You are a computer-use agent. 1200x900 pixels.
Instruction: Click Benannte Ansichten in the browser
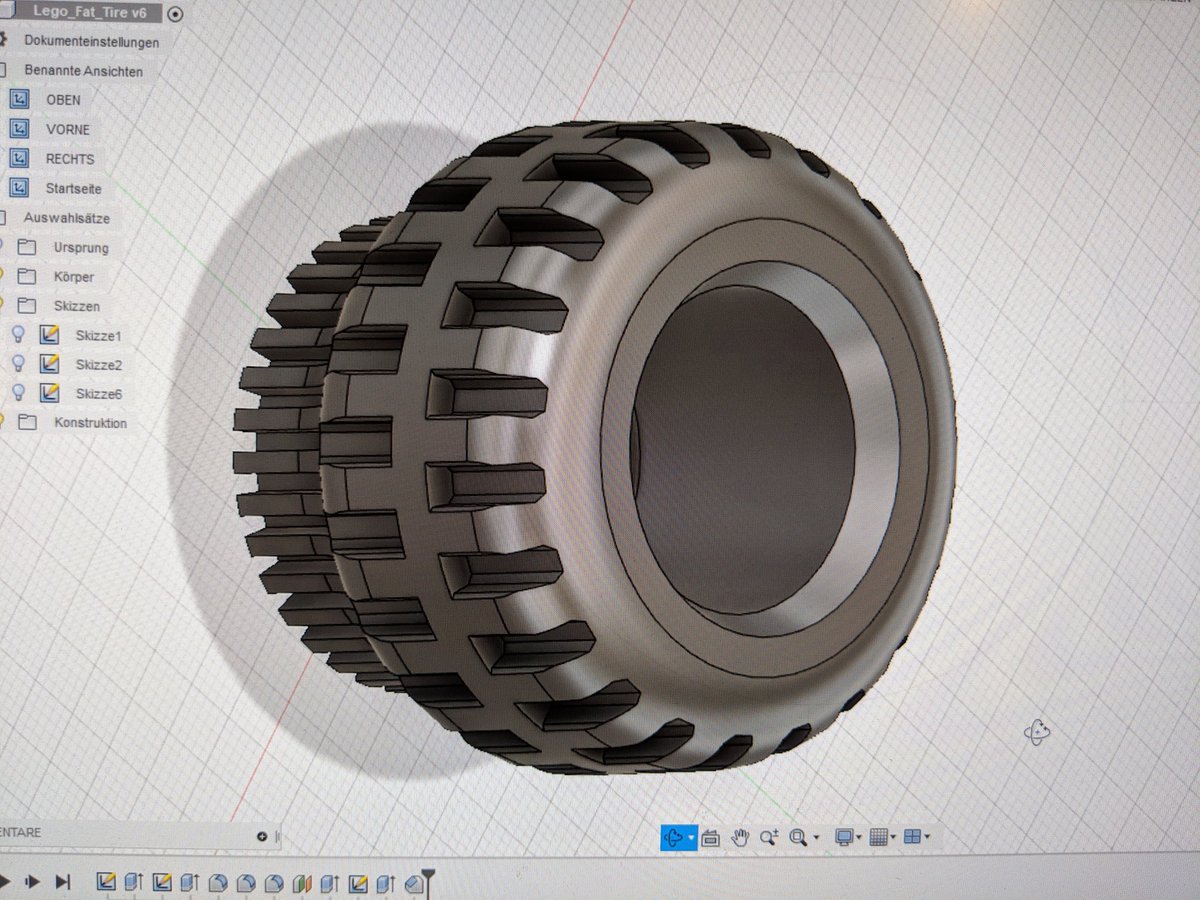click(84, 71)
